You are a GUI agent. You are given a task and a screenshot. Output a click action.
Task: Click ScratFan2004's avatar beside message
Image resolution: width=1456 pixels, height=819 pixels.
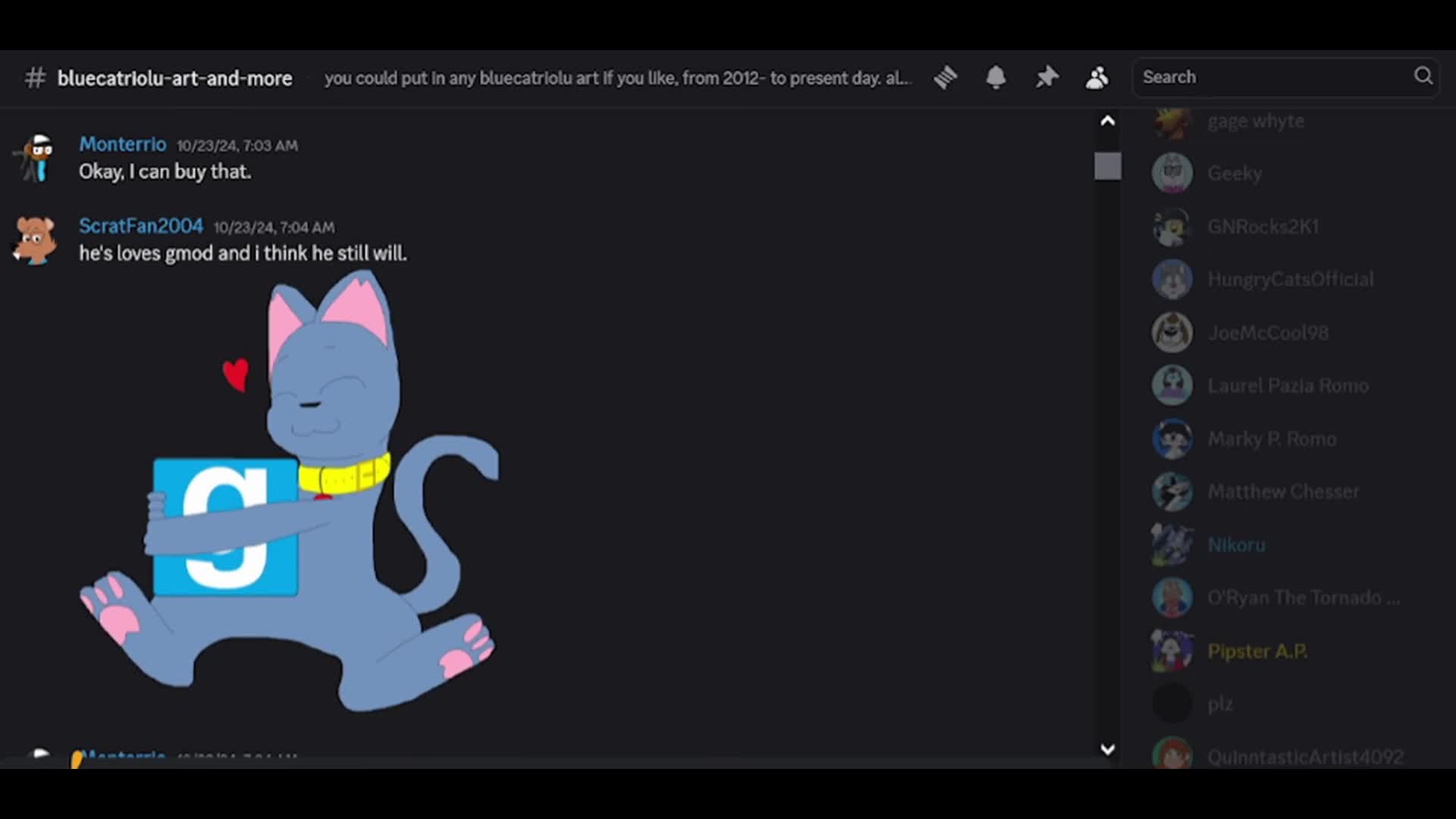(x=35, y=240)
